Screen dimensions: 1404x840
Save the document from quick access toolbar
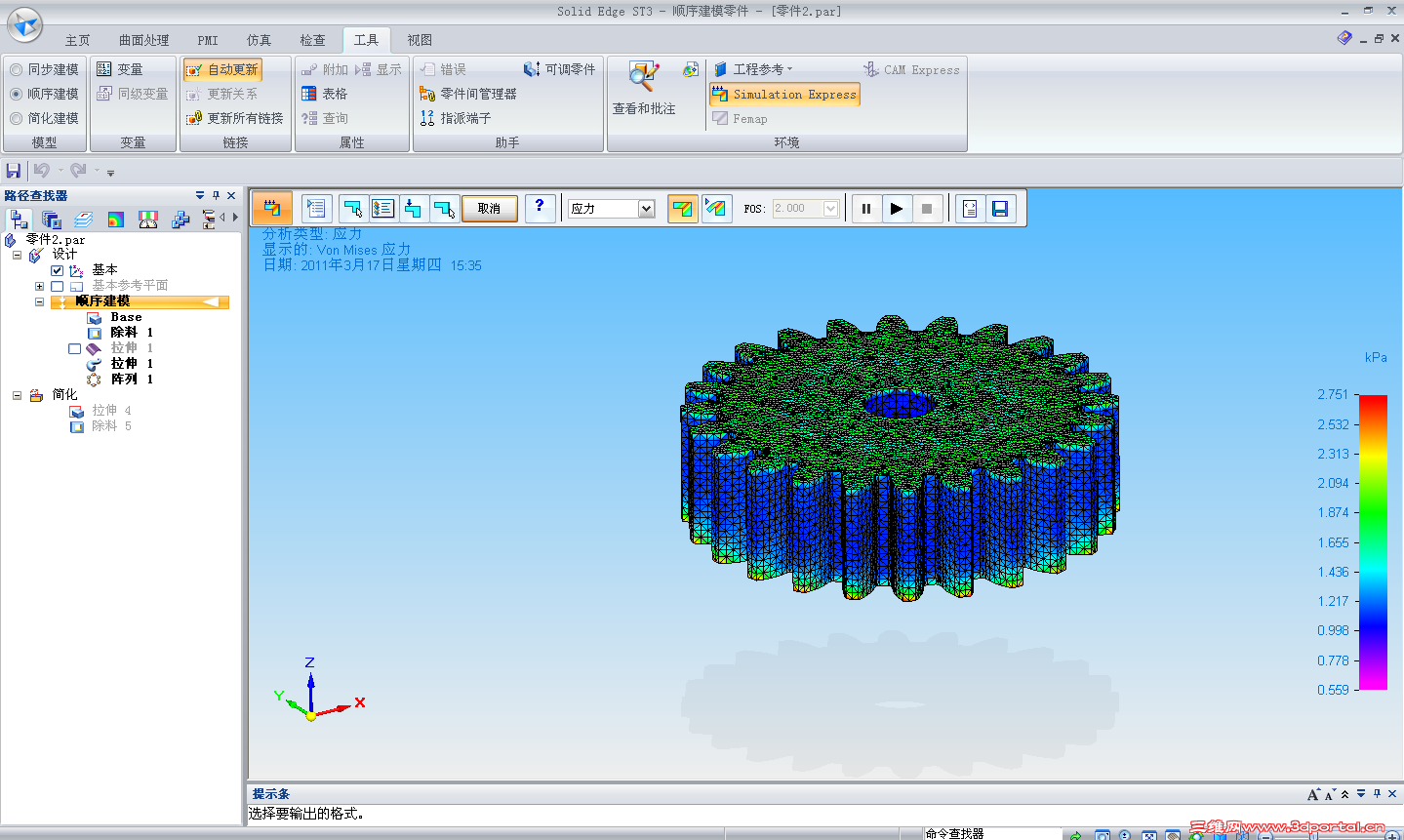point(14,171)
